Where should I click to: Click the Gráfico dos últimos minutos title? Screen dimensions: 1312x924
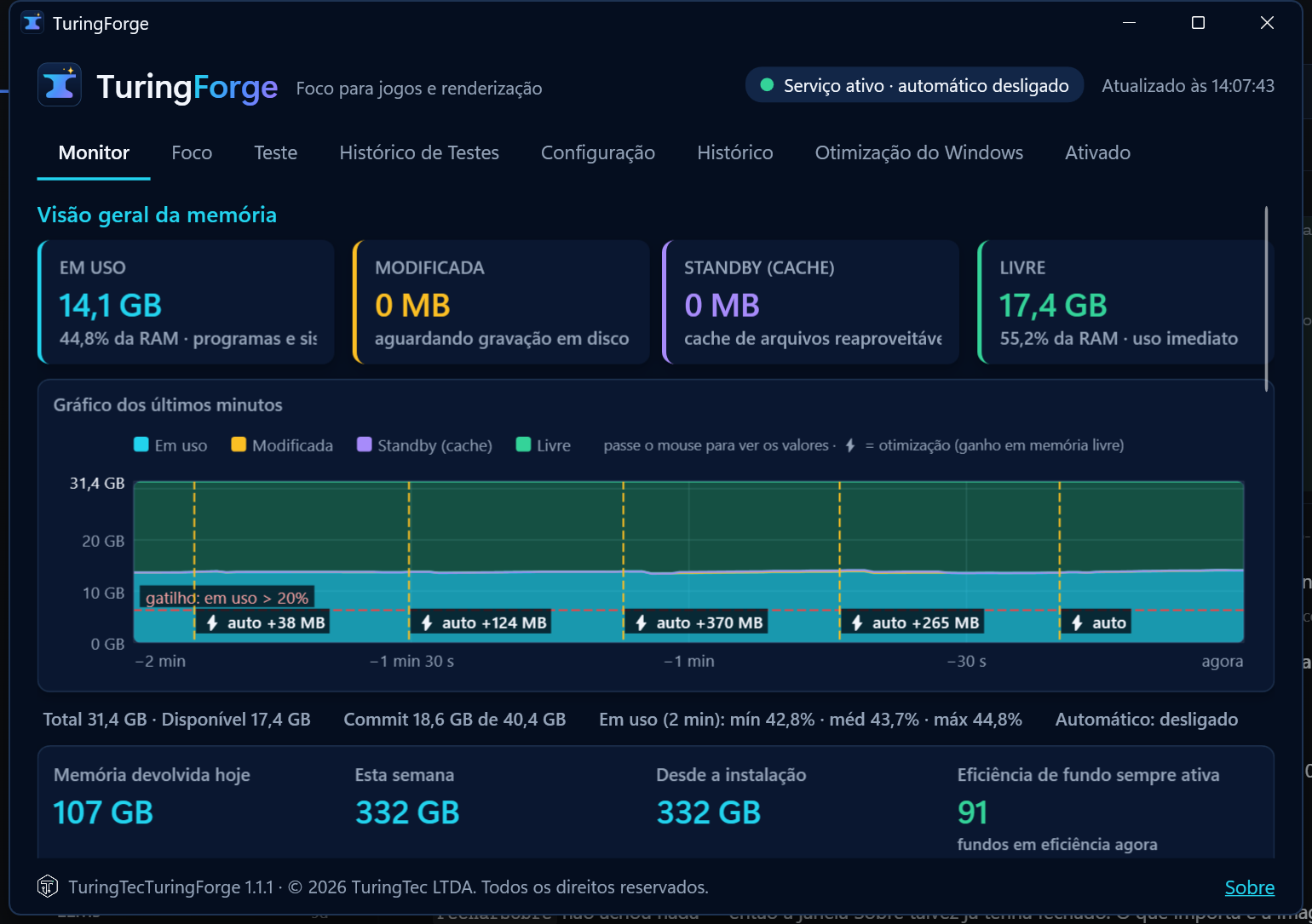(168, 405)
